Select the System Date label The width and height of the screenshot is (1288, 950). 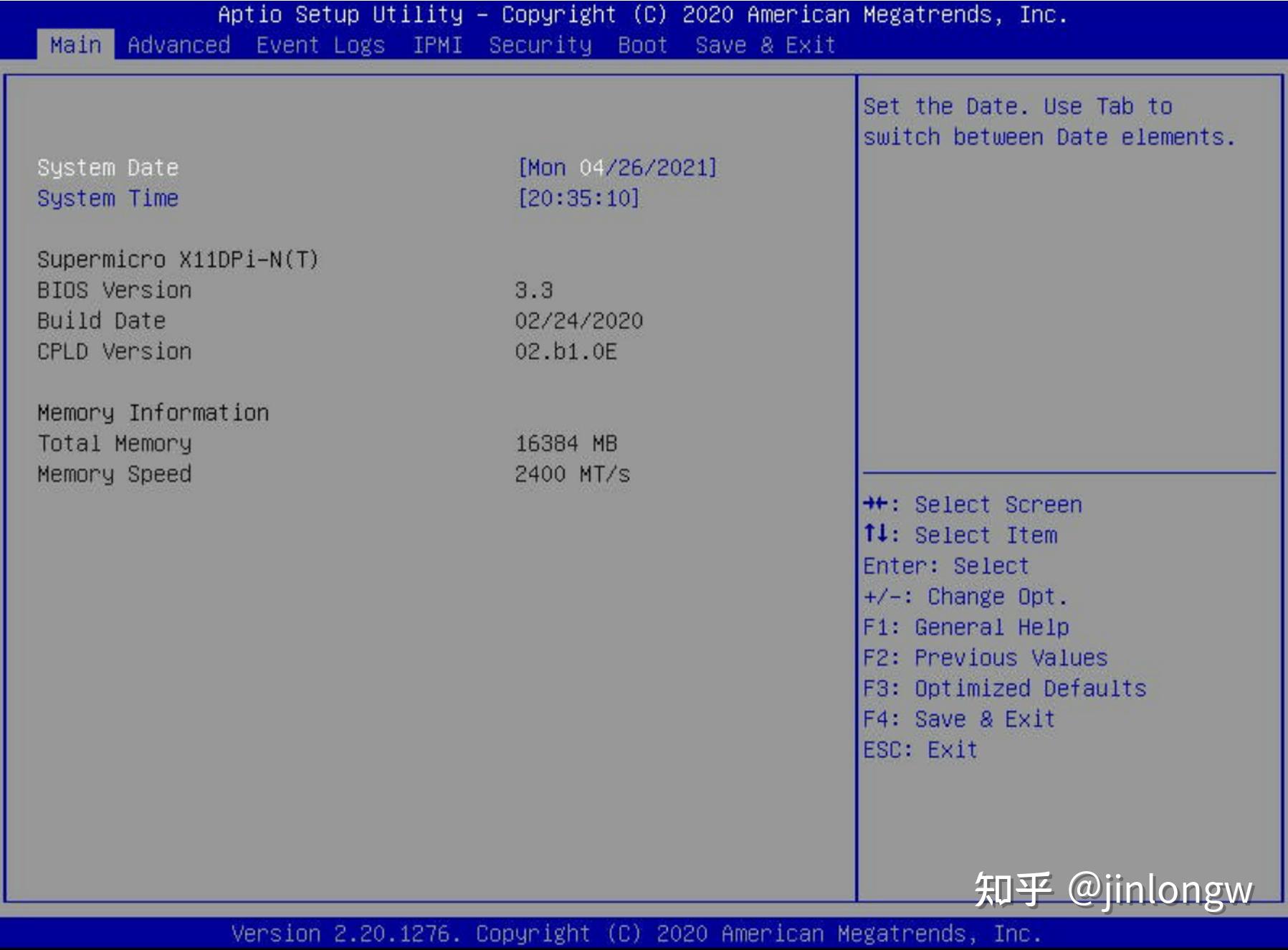click(x=108, y=168)
